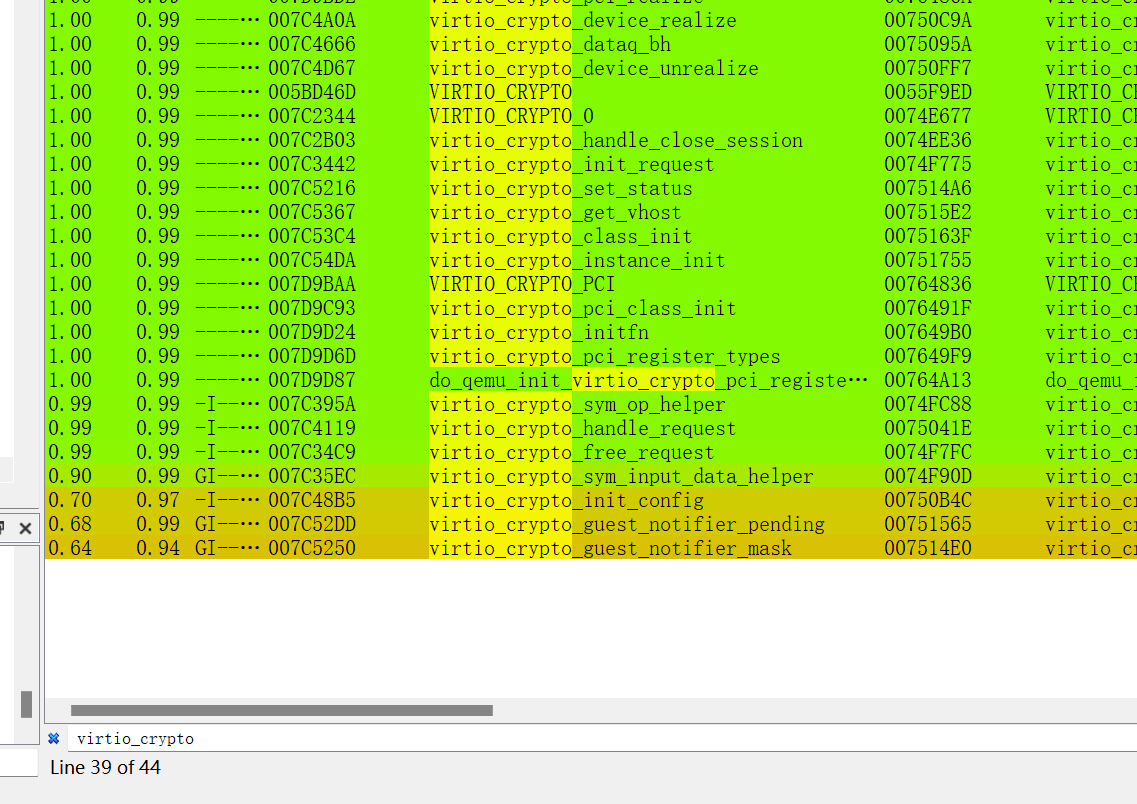Select the VIRTIO_CRYPTO_PCI match row
The image size is (1137, 804).
pos(520,284)
